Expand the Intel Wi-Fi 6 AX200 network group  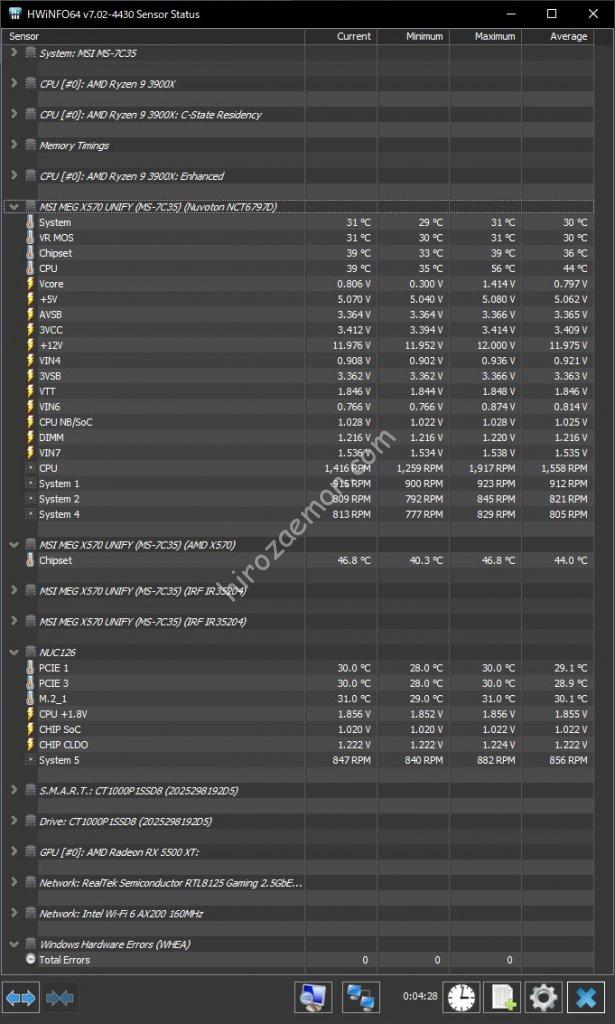coord(14,912)
